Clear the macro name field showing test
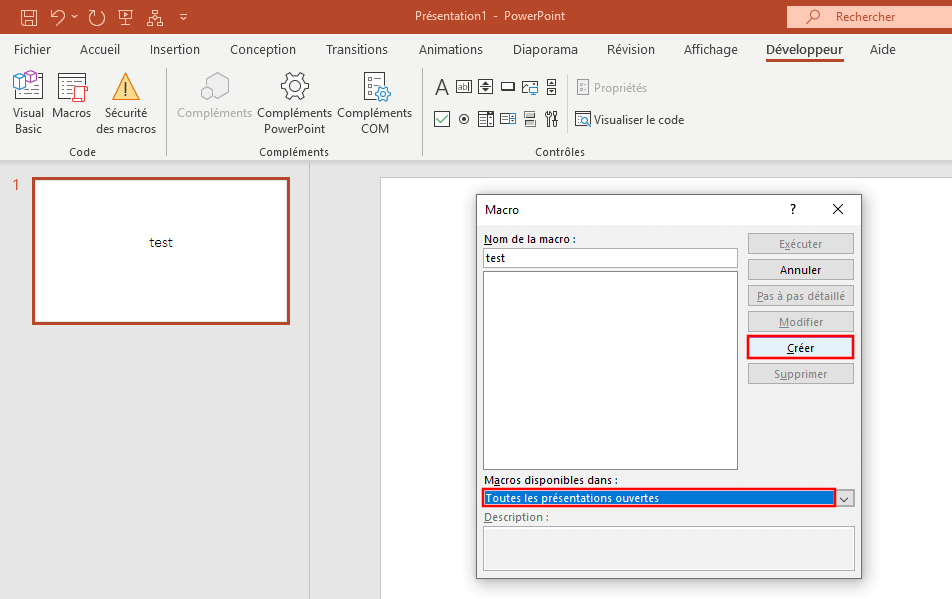 click(610, 258)
